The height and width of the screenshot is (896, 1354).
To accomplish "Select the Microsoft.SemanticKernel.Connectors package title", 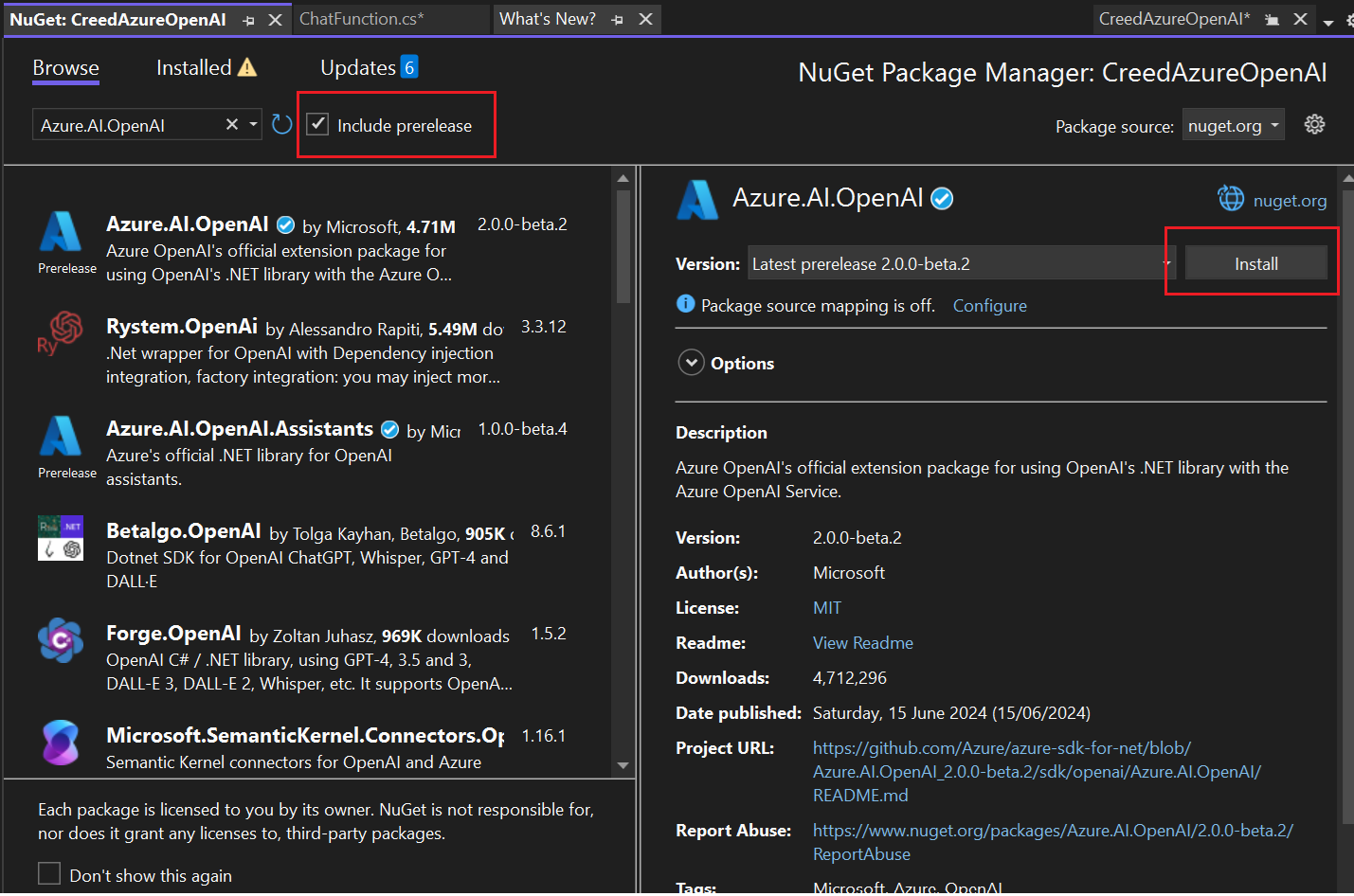I will pos(305,736).
